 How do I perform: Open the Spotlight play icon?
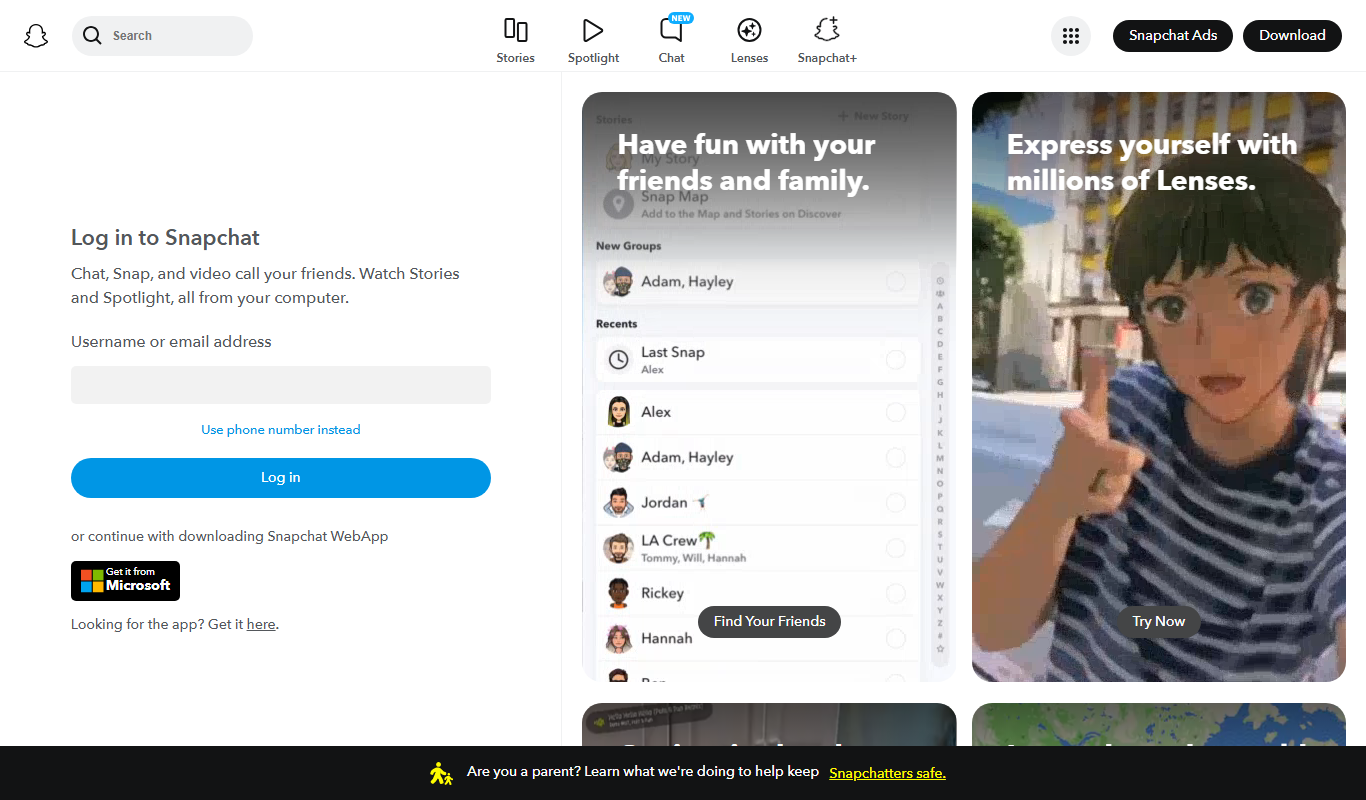click(x=593, y=30)
